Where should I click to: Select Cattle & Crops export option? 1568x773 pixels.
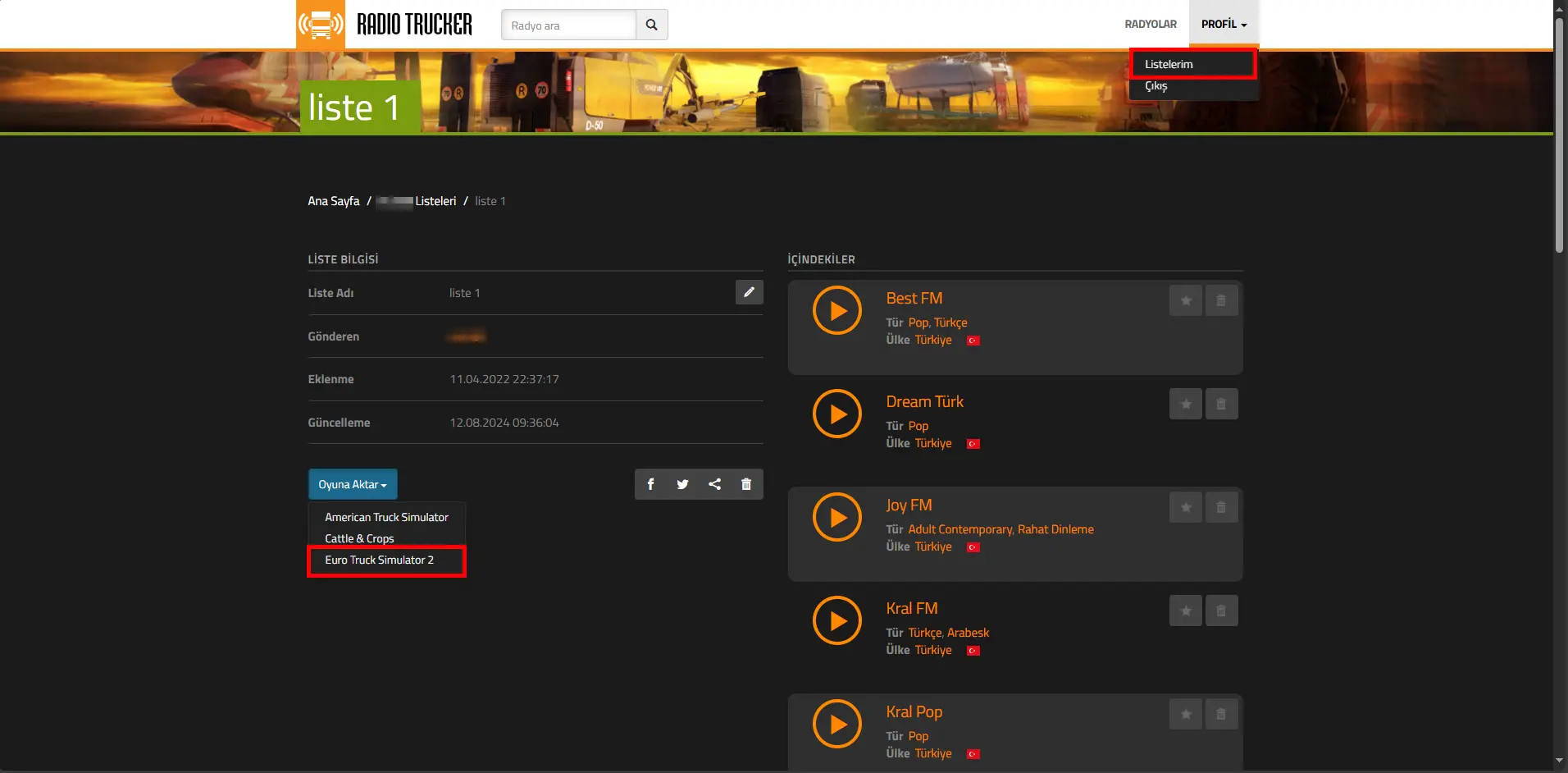(x=359, y=538)
